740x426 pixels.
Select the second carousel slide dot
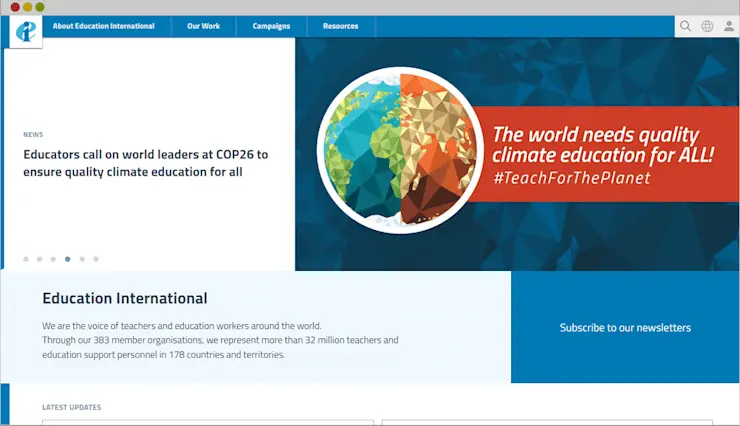(x=40, y=259)
